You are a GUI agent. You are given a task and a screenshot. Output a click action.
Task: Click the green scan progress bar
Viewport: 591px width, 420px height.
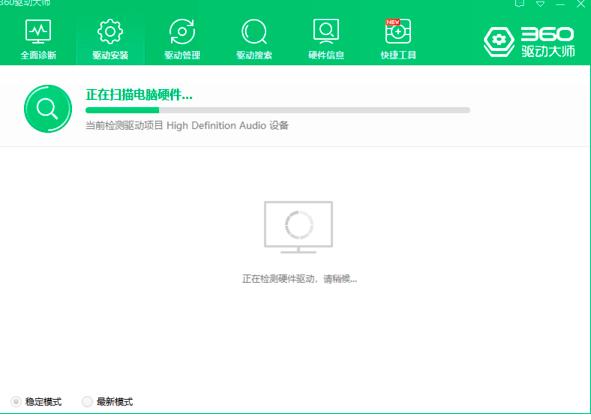[x=278, y=110]
